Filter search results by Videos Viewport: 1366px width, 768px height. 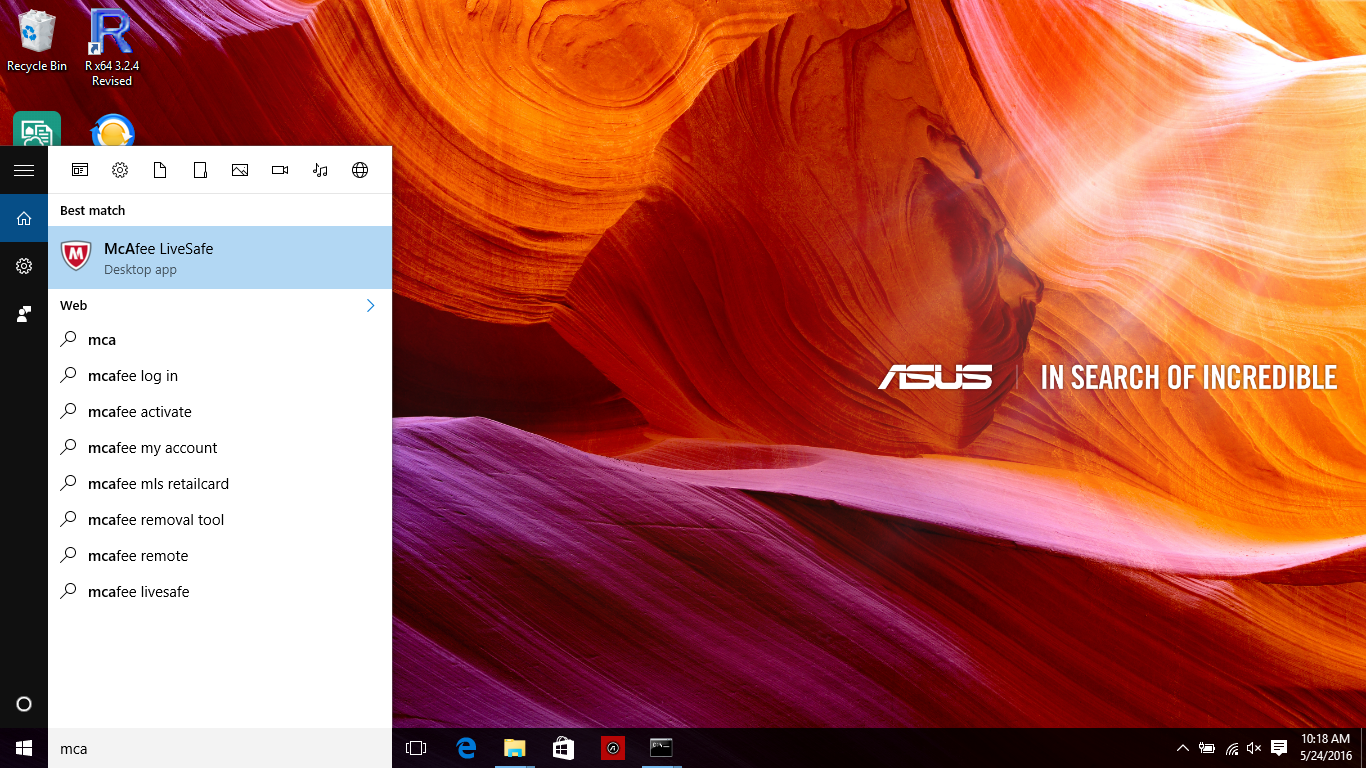(280, 170)
